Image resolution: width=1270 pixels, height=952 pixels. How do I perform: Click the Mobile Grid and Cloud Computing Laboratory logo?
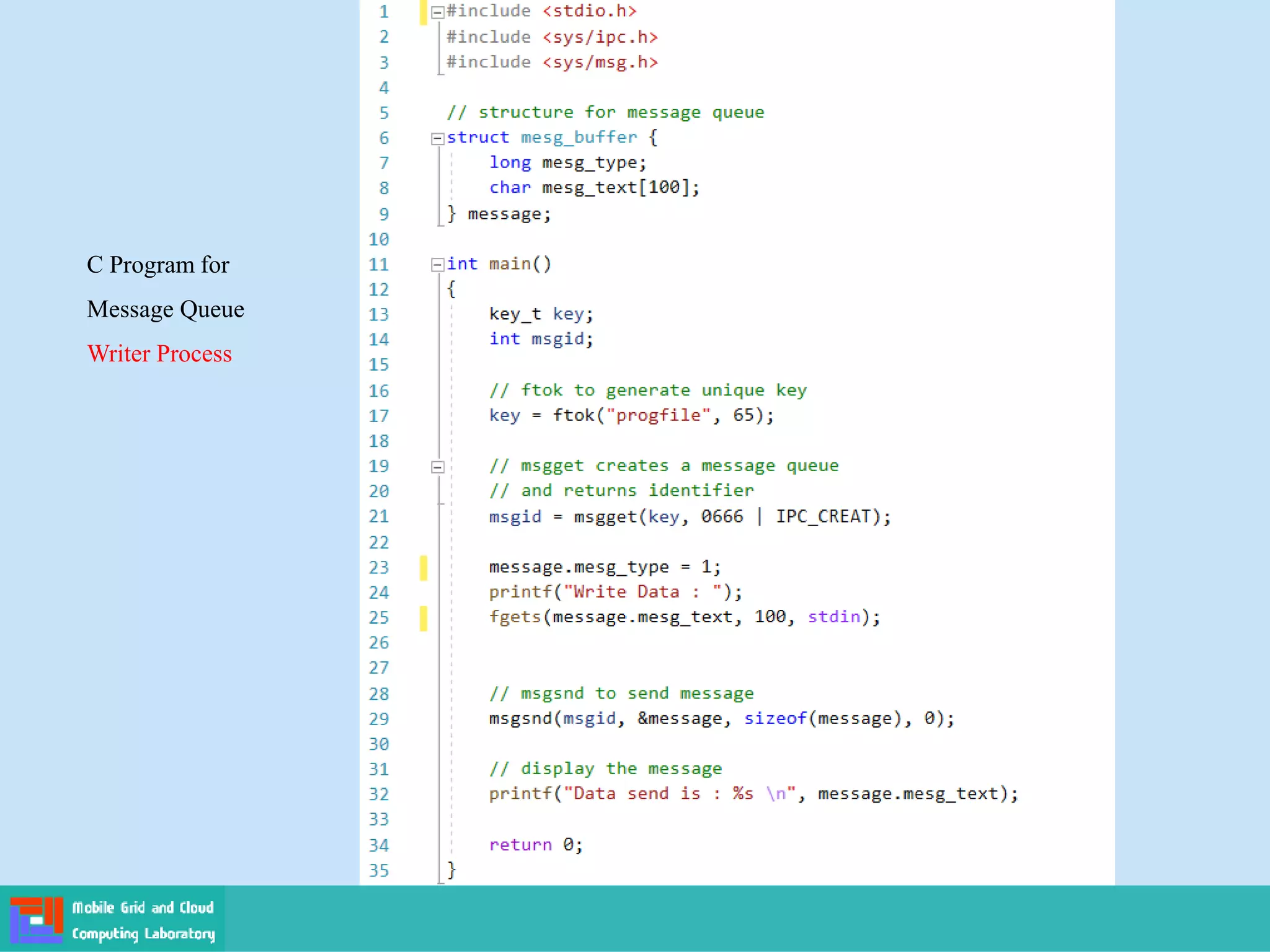tap(37, 920)
